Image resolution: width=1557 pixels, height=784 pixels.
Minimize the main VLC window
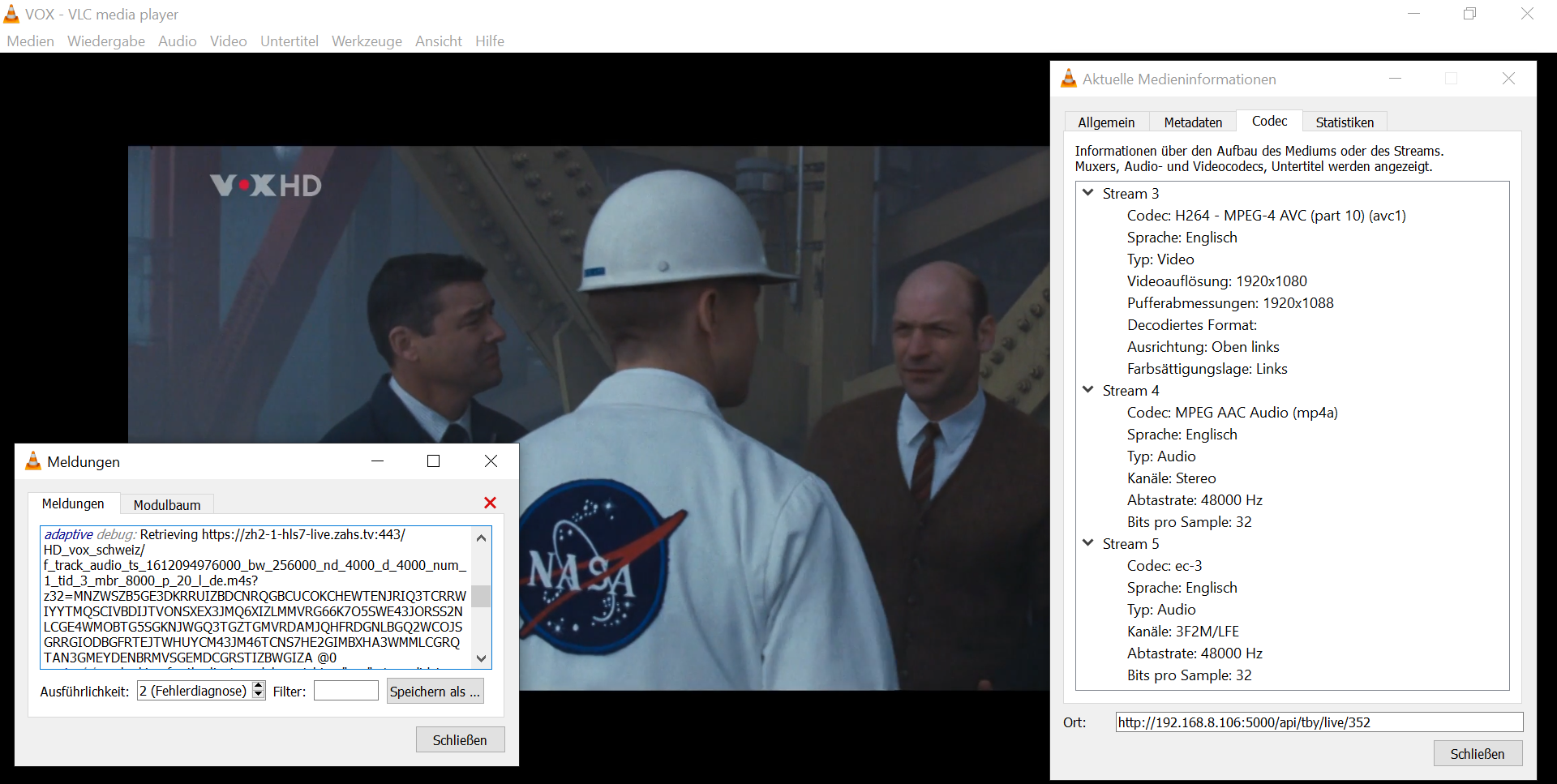point(1413,14)
